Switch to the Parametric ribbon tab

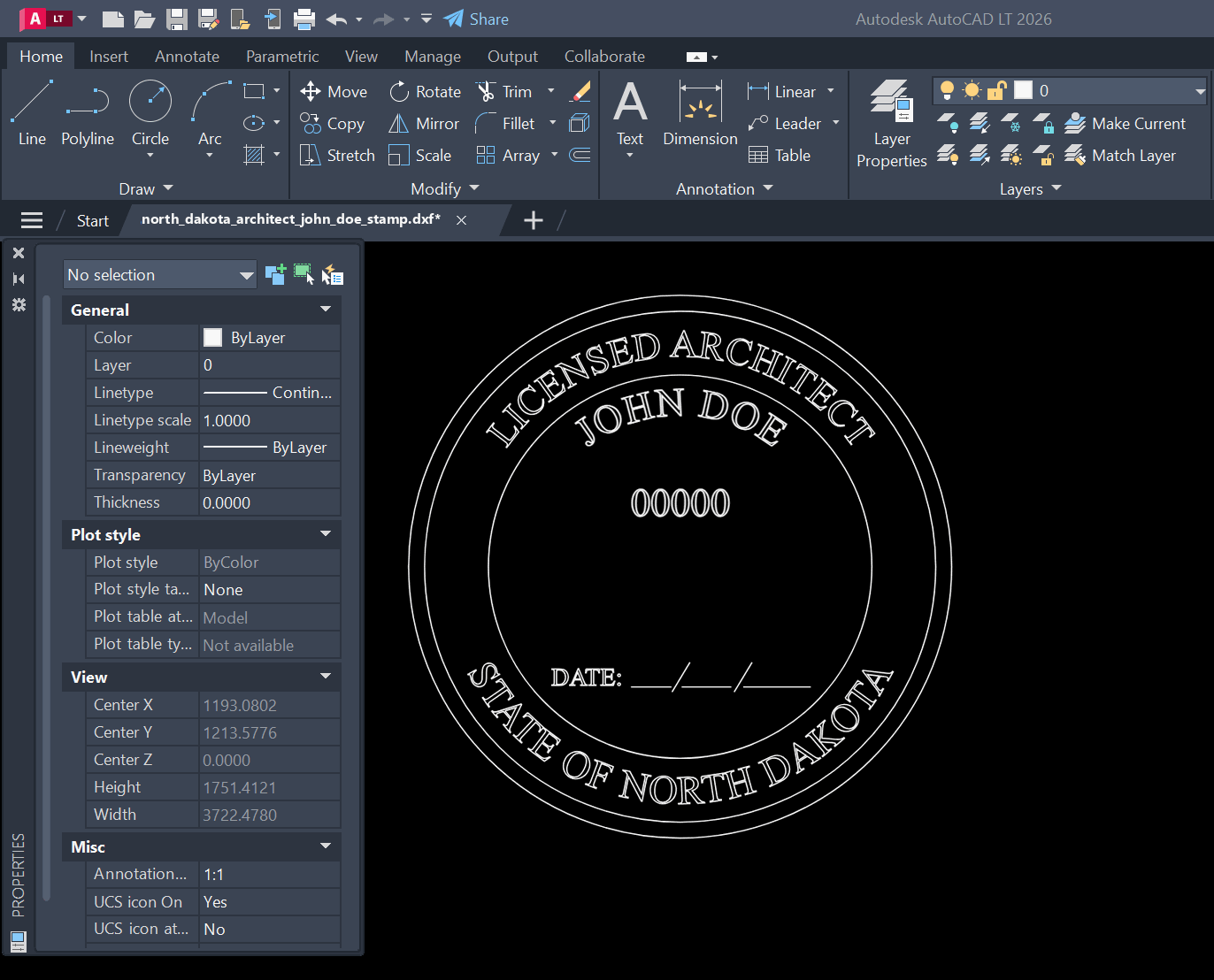pos(282,57)
